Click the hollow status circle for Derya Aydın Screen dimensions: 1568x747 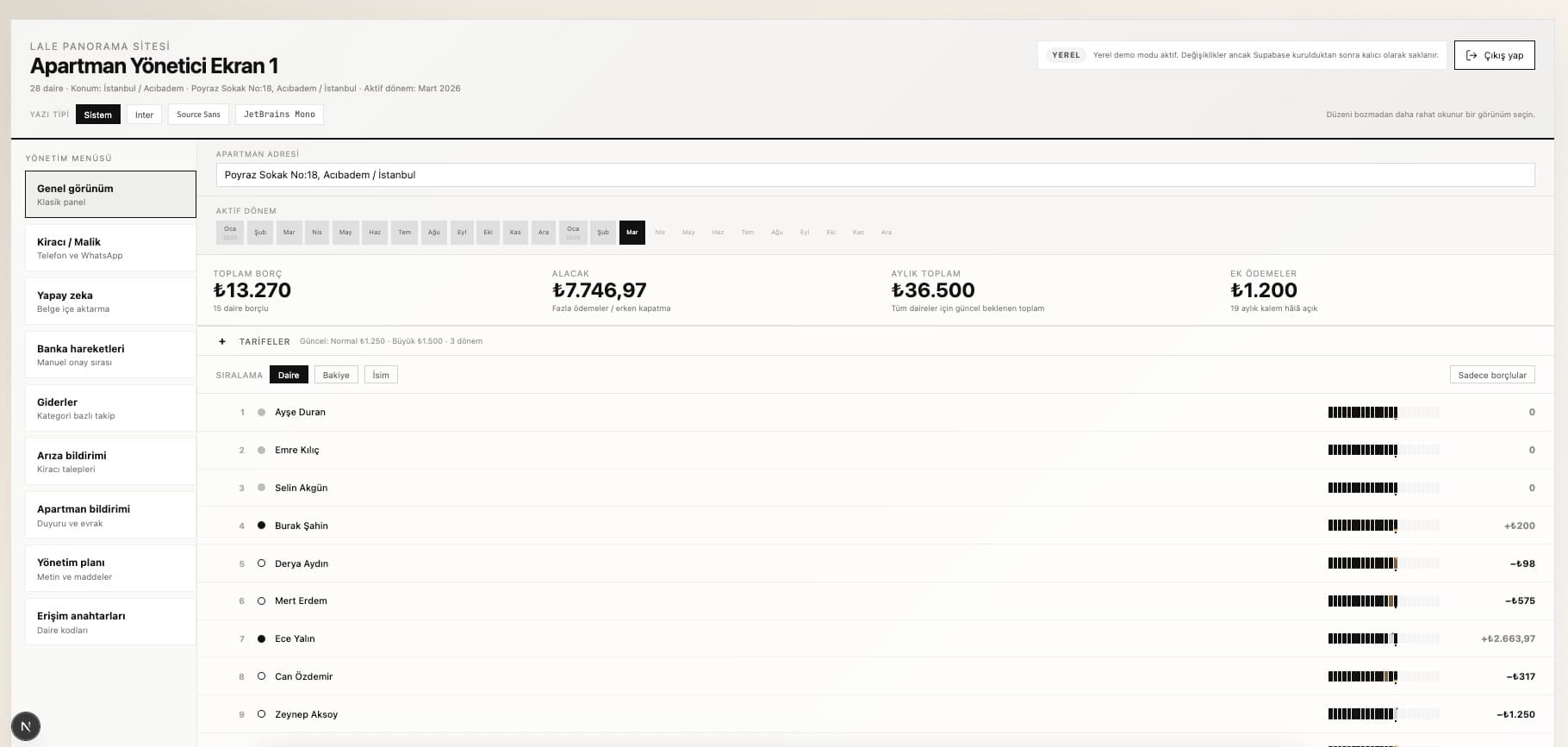261,563
